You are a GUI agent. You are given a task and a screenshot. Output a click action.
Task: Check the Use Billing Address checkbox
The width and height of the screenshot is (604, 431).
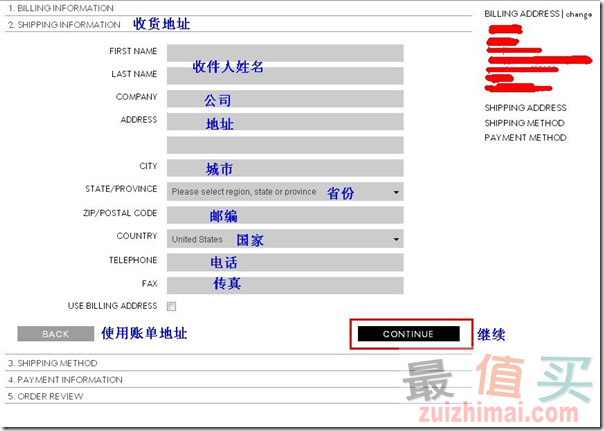pyautogui.click(x=171, y=306)
